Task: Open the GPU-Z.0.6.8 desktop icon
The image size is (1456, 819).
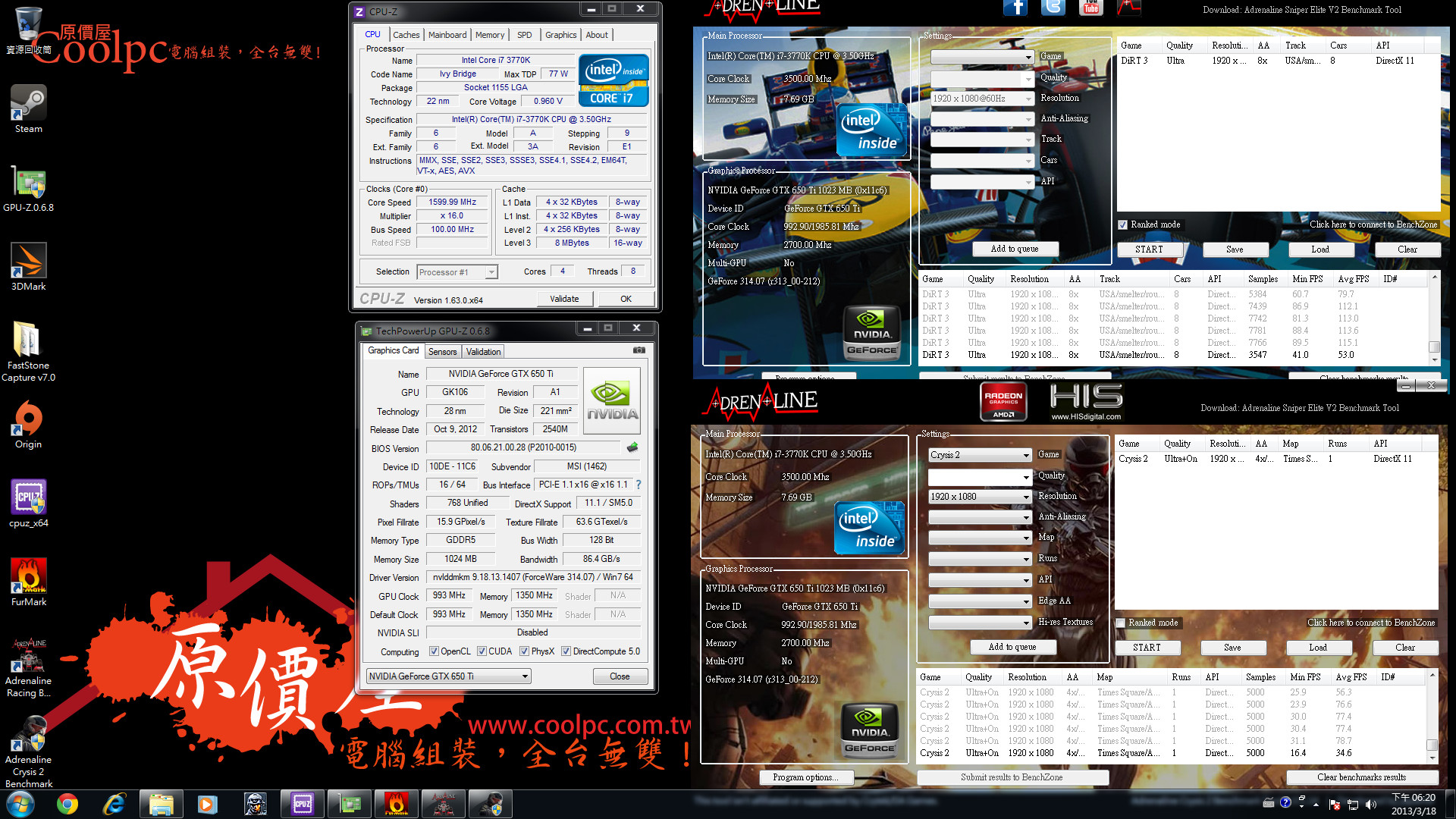Action: coord(28,188)
